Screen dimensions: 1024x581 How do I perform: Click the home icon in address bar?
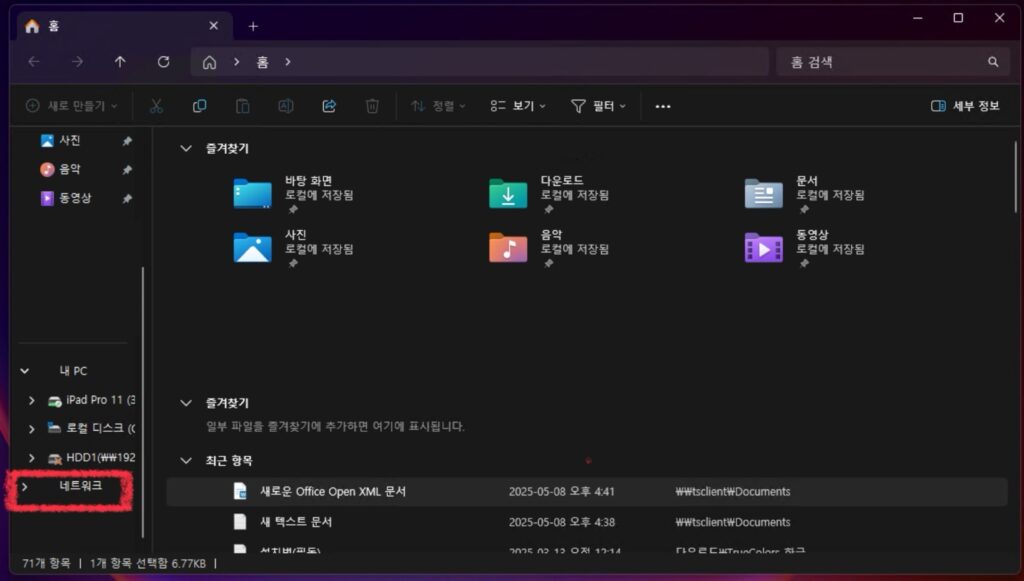click(x=209, y=62)
